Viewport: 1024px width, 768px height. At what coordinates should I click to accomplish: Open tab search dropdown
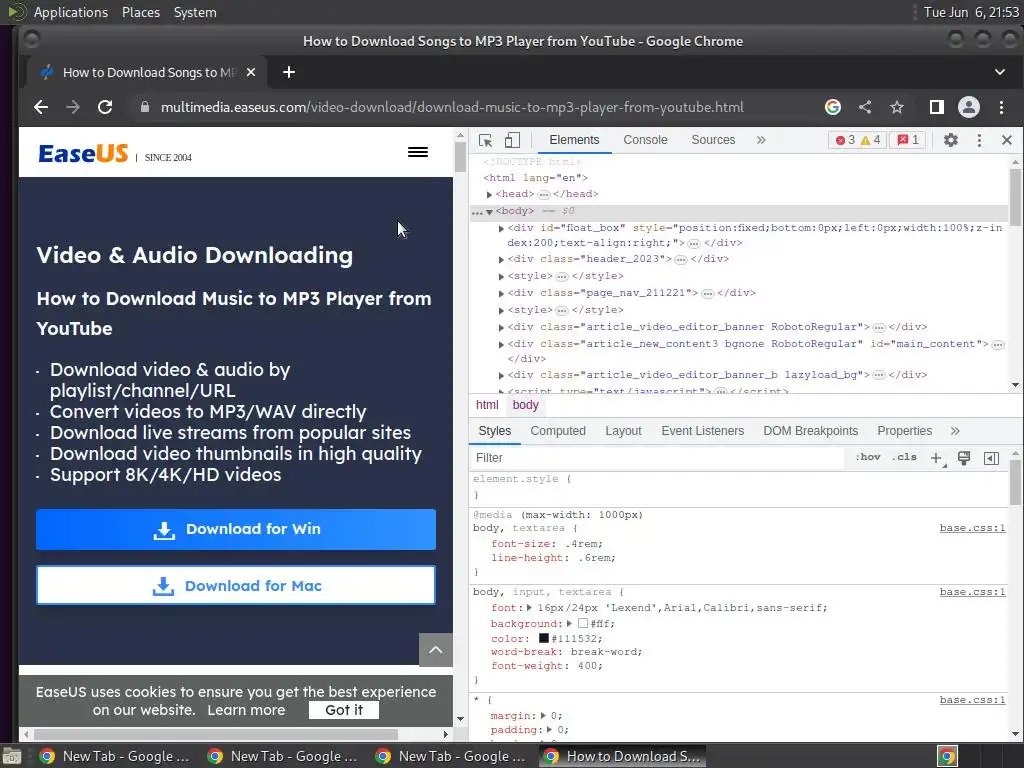click(x=1000, y=72)
